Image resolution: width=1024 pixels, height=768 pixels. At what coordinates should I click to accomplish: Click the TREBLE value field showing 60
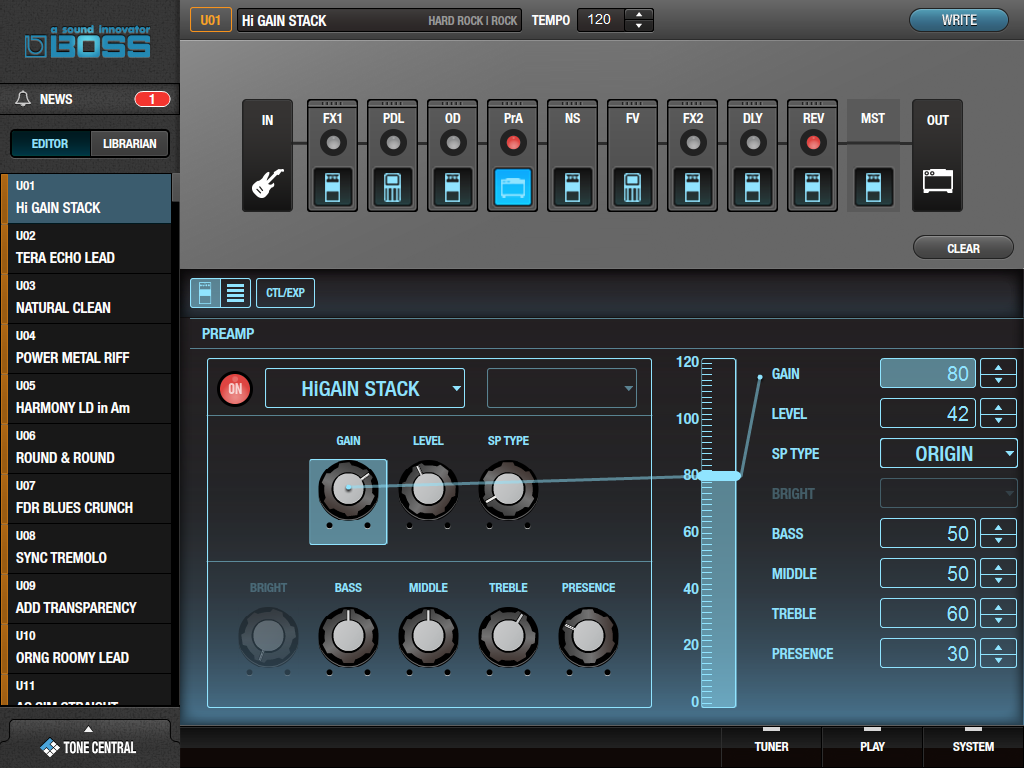927,613
